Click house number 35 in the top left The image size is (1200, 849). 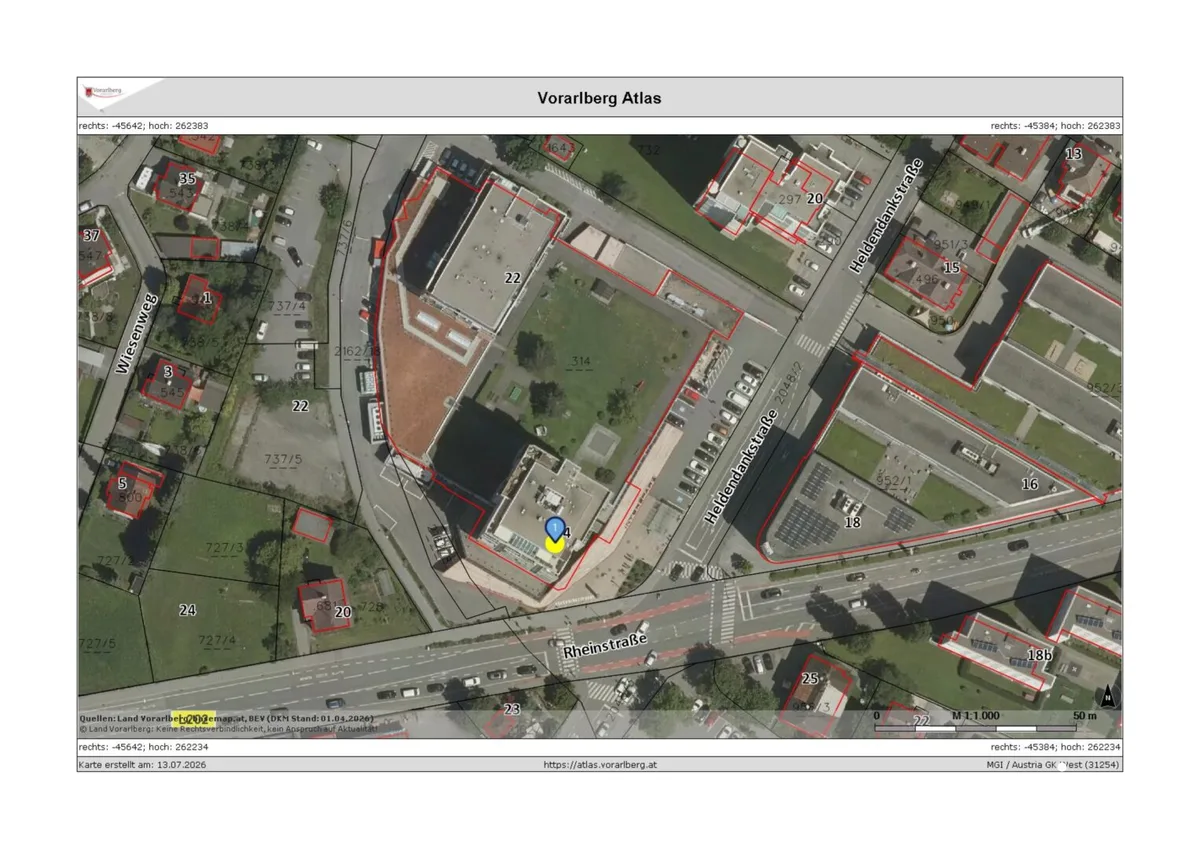pos(187,178)
